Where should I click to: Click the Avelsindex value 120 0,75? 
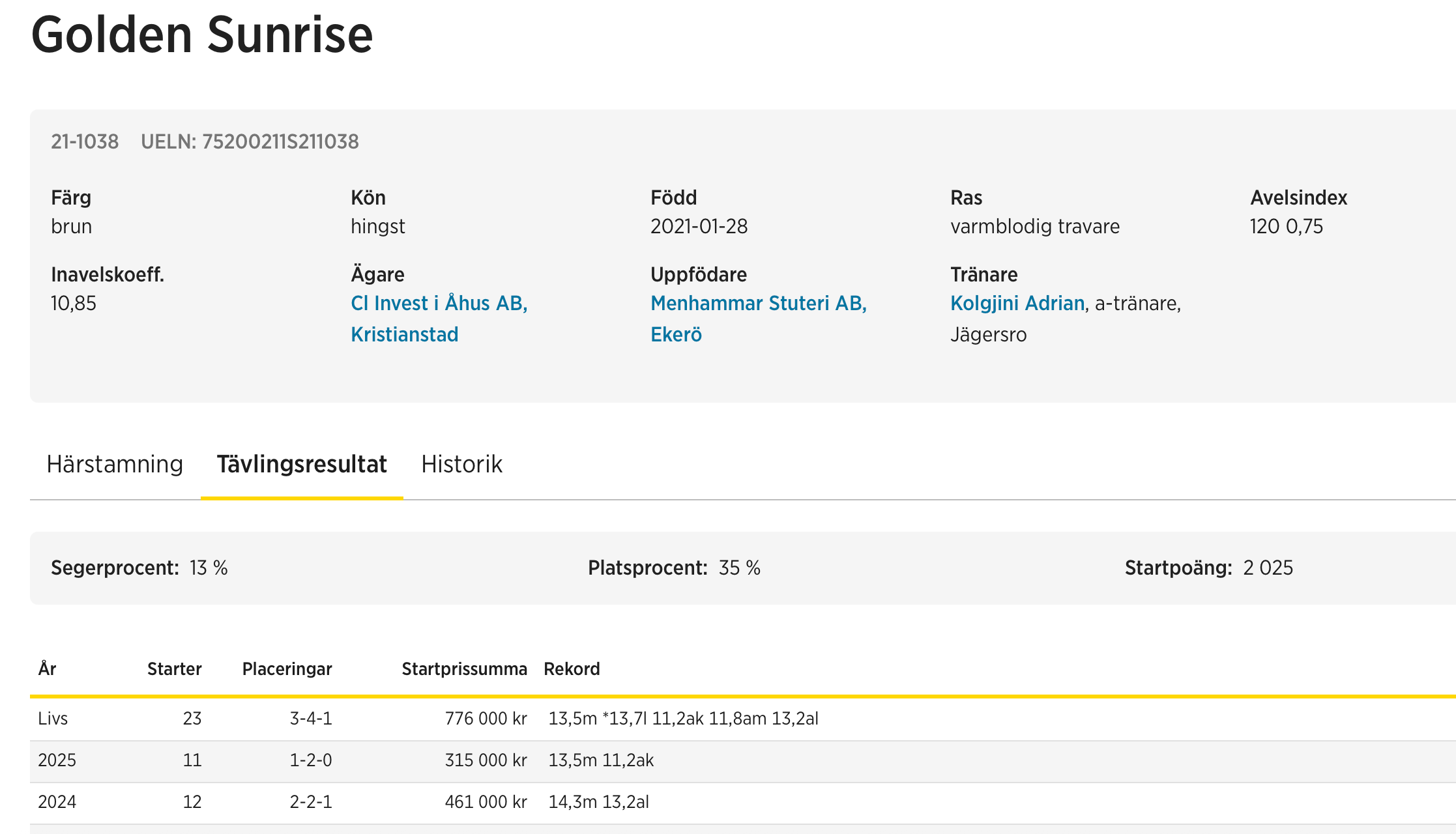click(1286, 227)
